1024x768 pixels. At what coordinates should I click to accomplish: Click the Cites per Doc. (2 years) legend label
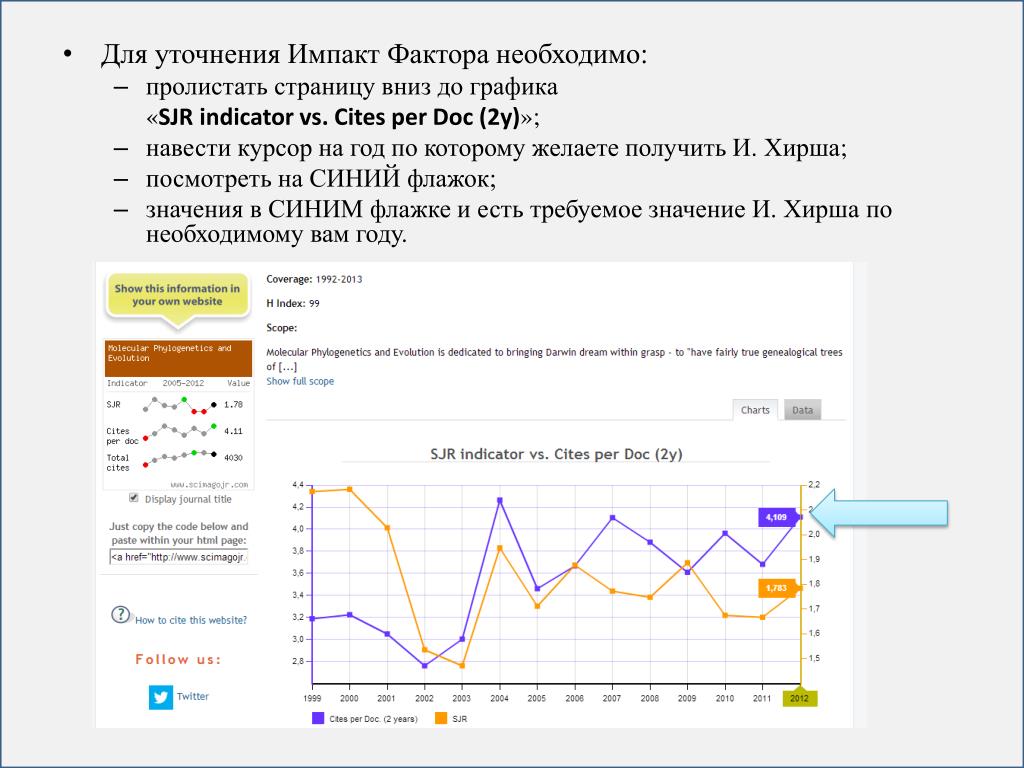pyautogui.click(x=373, y=719)
